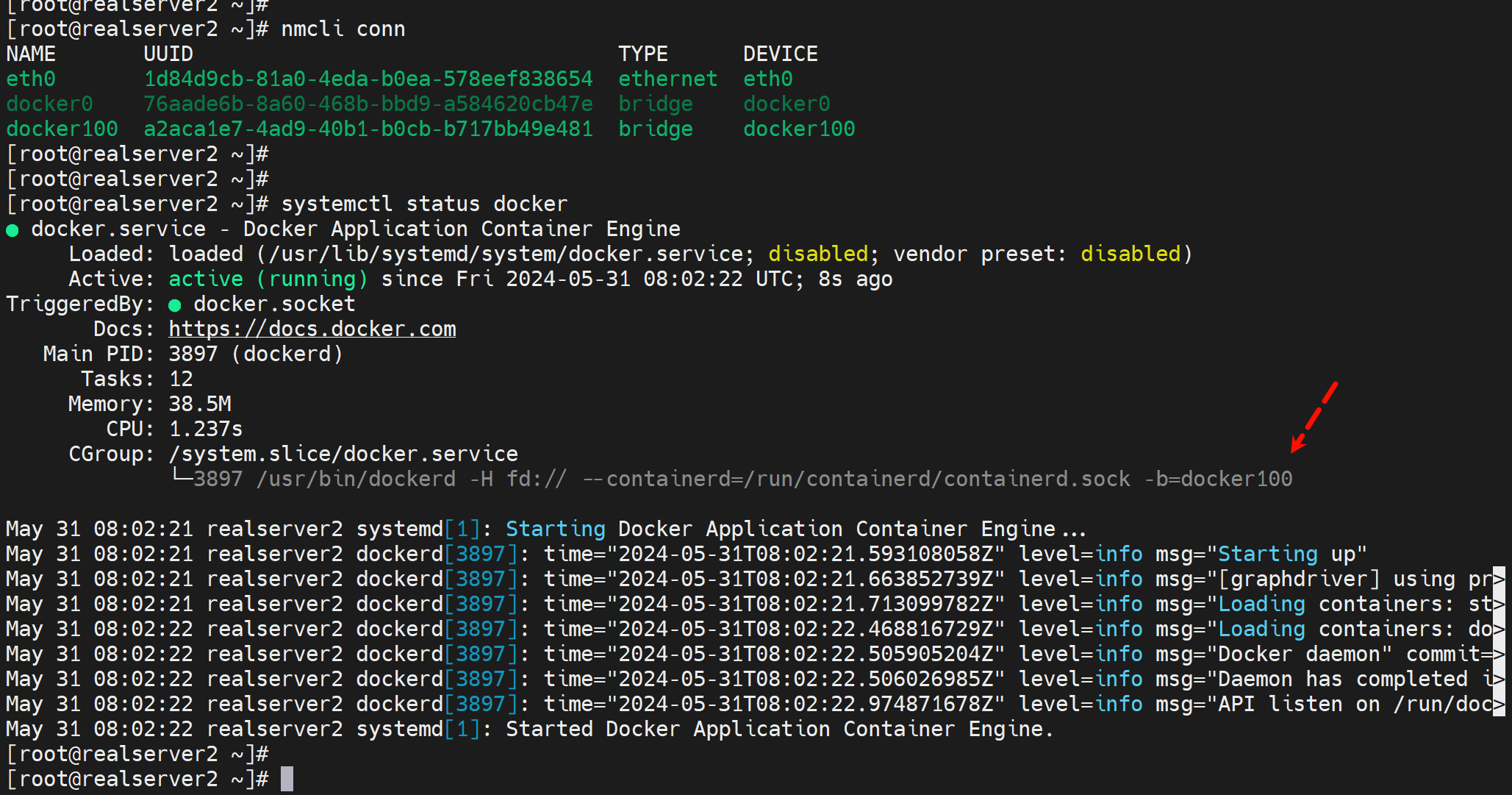Viewport: 1512px width, 795px height.
Task: Click Started Docker Application Container Engine line
Action: [x=779, y=729]
